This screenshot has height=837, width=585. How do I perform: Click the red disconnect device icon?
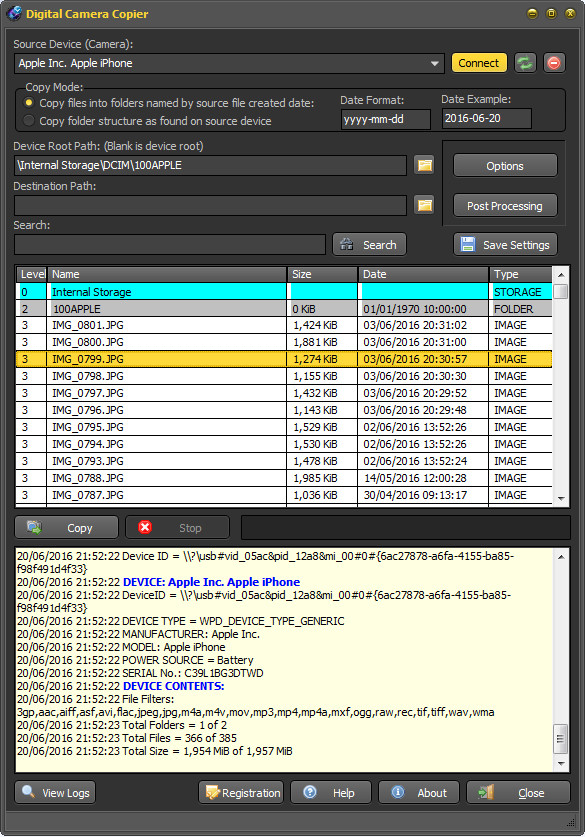(554, 63)
